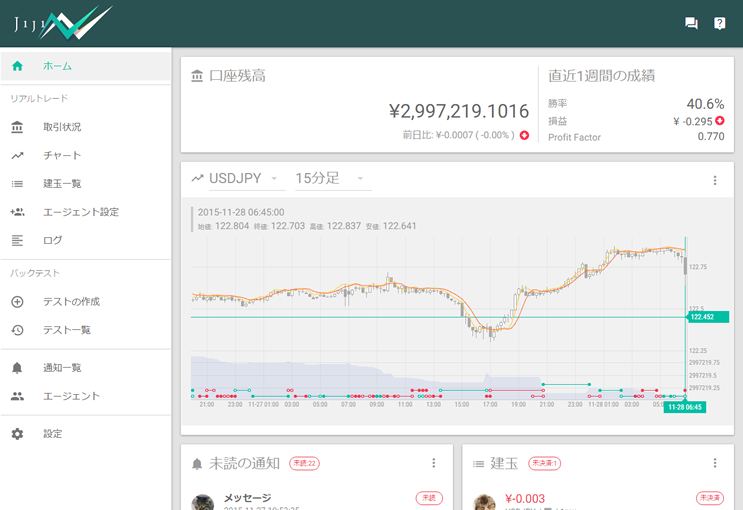Click list icon next to 建玉 heading
The image size is (743, 510).
pos(478,464)
